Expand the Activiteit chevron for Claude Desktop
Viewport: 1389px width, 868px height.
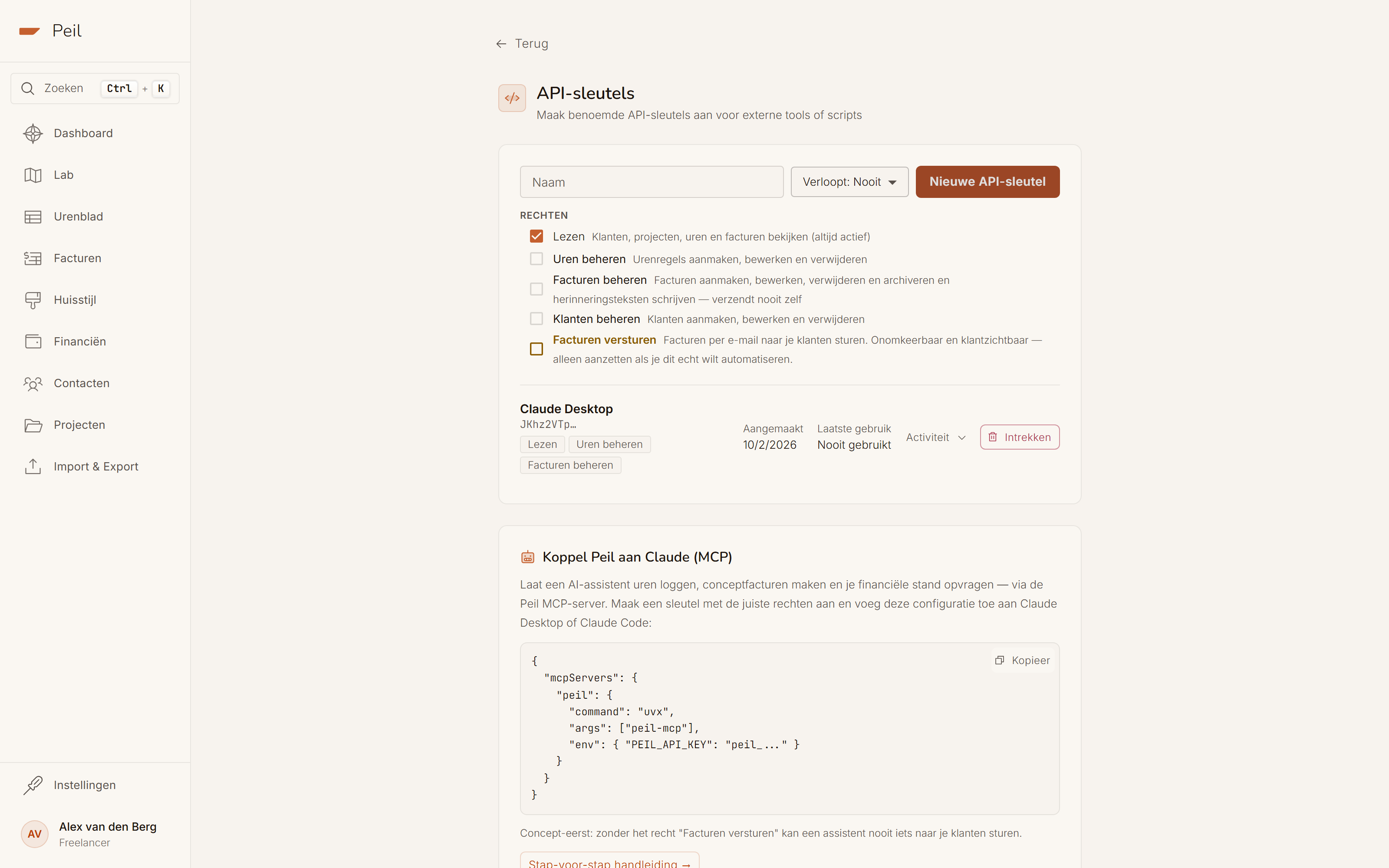coord(962,437)
